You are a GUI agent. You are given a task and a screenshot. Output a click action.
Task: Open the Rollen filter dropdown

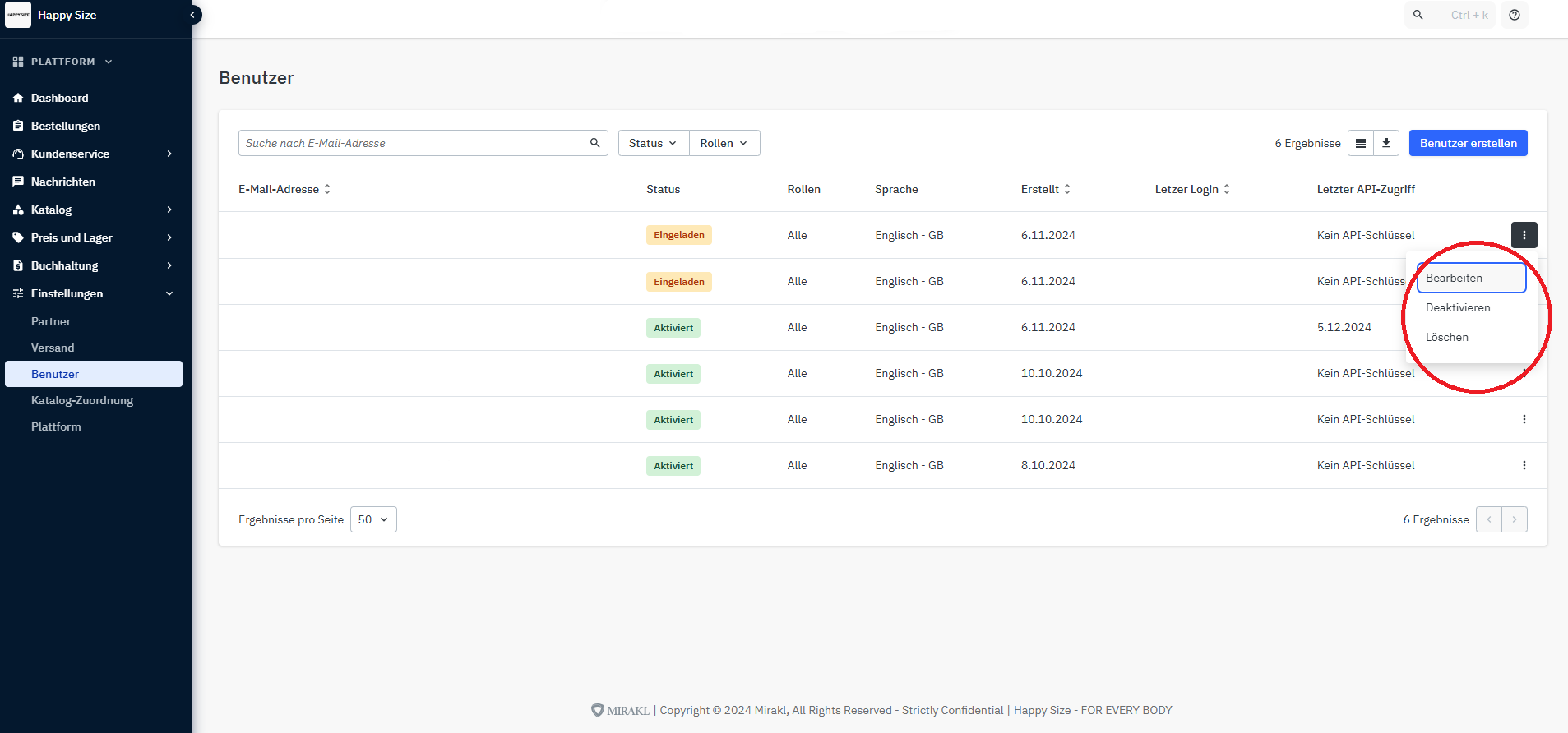(724, 143)
